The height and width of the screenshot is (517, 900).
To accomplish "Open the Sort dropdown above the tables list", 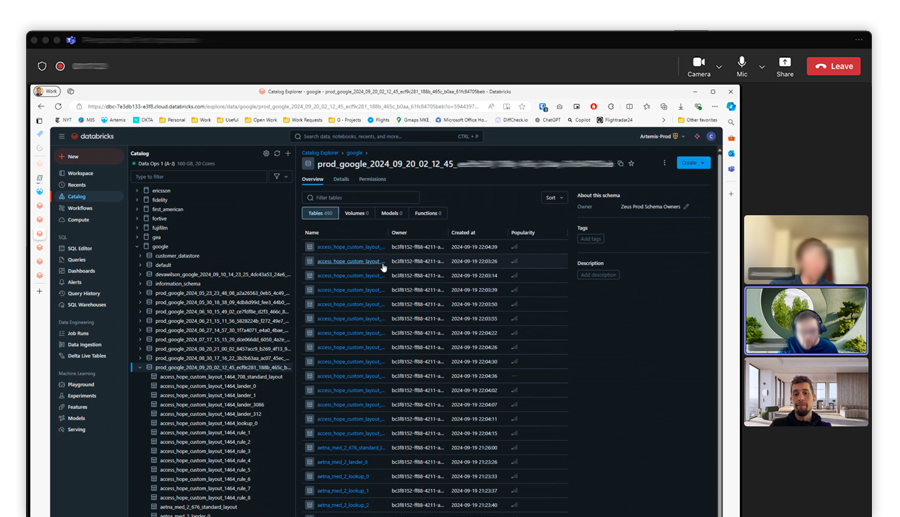I will point(554,197).
